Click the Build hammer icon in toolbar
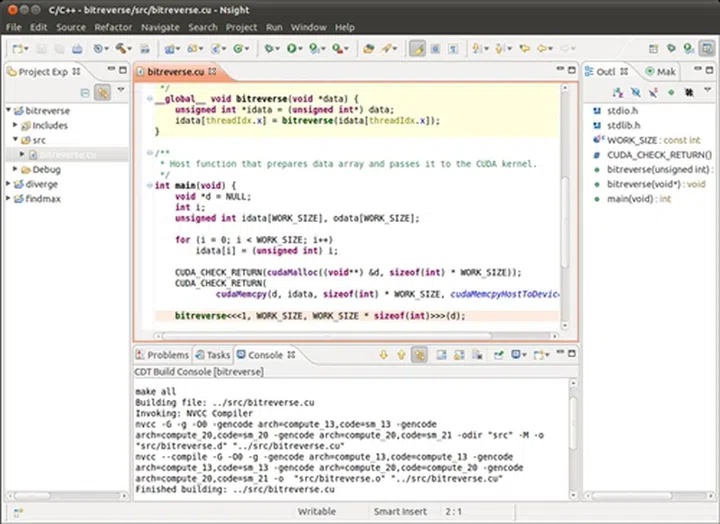 tap(121, 47)
